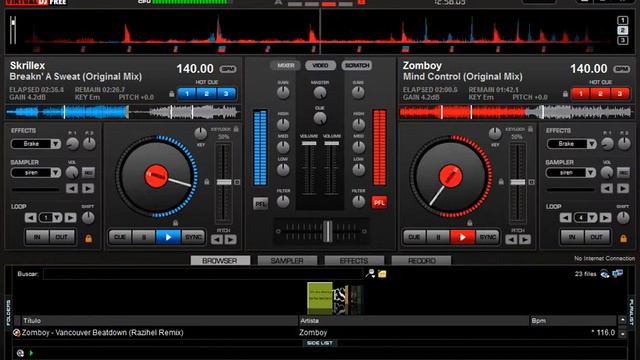Set left deck loop IN point
The height and width of the screenshot is (360, 640).
[x=37, y=237]
